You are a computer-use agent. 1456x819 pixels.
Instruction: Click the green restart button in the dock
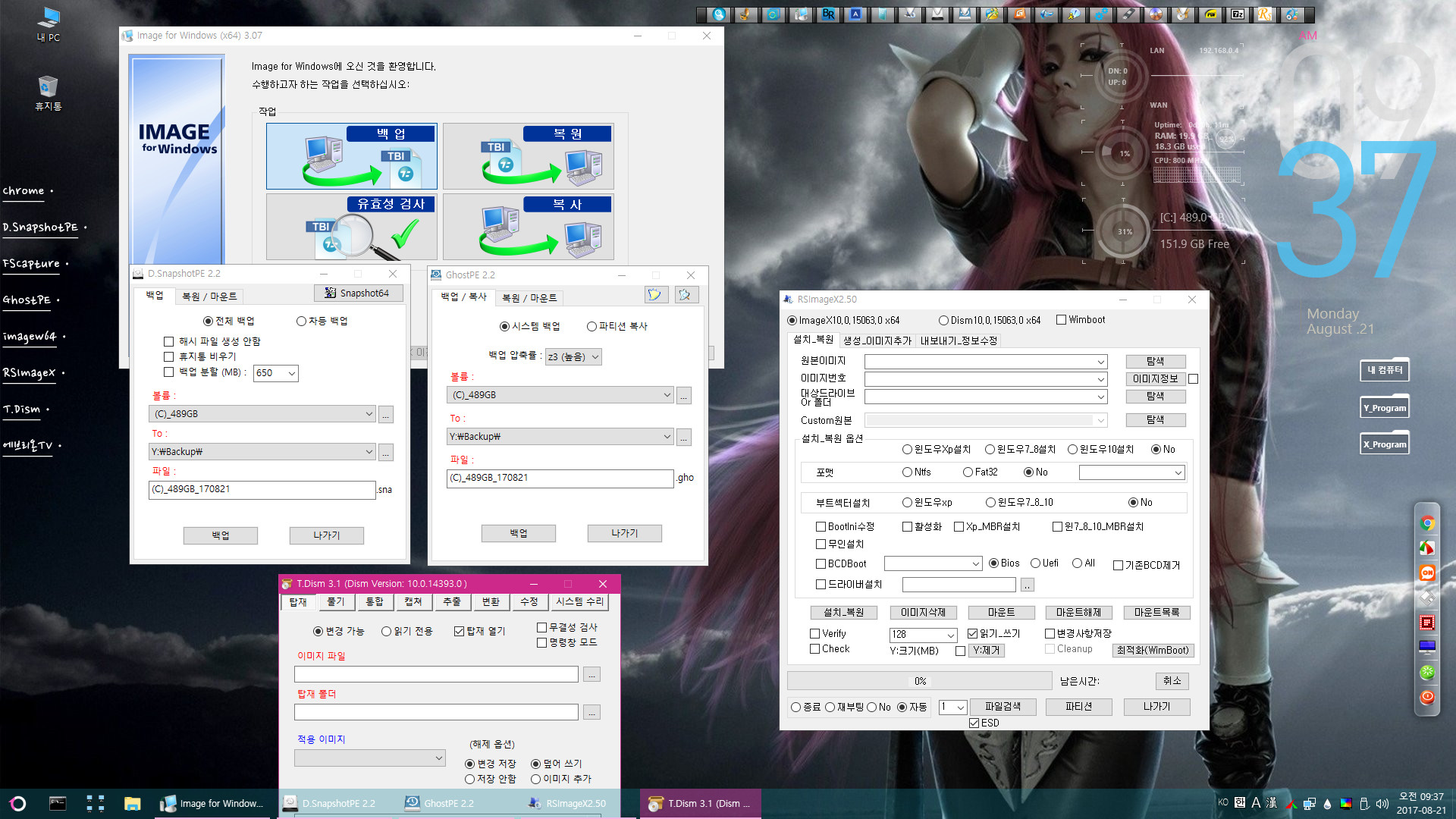[x=1427, y=673]
